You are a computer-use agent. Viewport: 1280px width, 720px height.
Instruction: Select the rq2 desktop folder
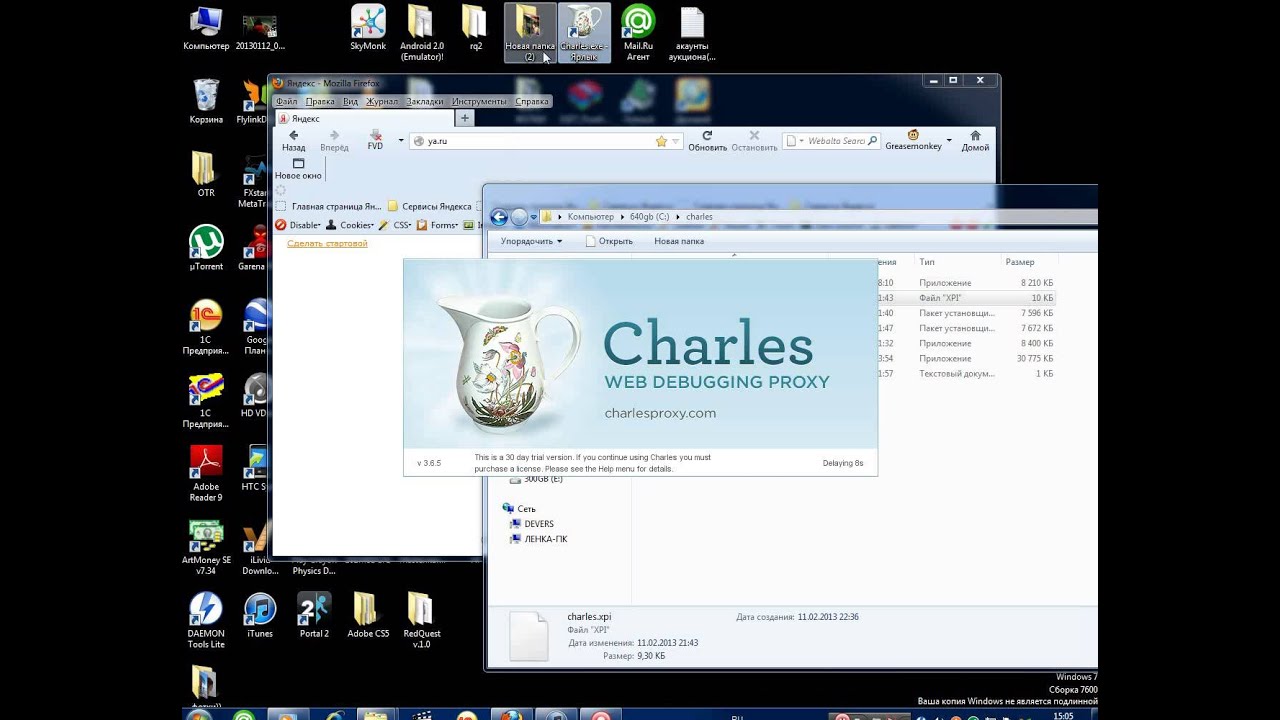coord(476,29)
